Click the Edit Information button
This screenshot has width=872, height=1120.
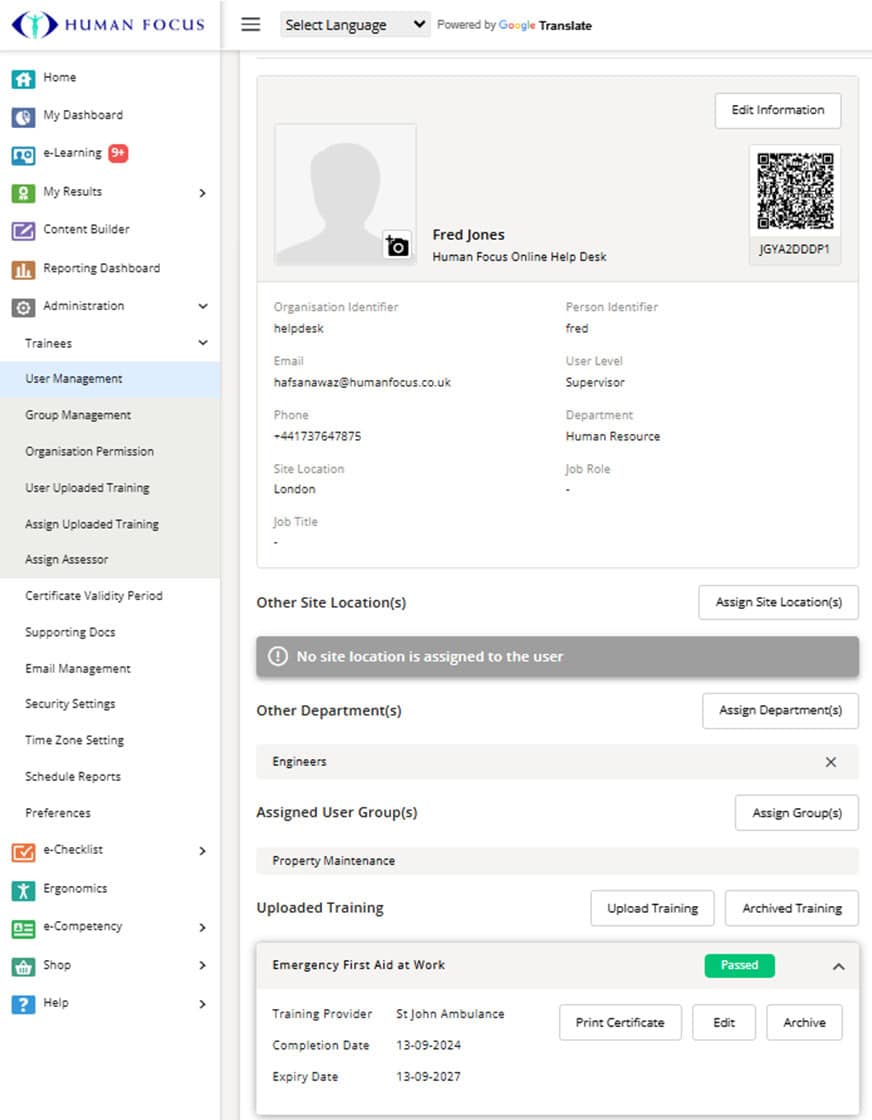(x=777, y=110)
